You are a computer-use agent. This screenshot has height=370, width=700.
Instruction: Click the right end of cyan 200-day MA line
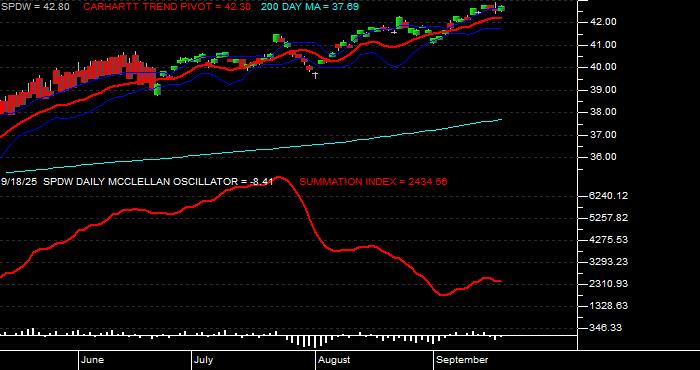coord(501,120)
